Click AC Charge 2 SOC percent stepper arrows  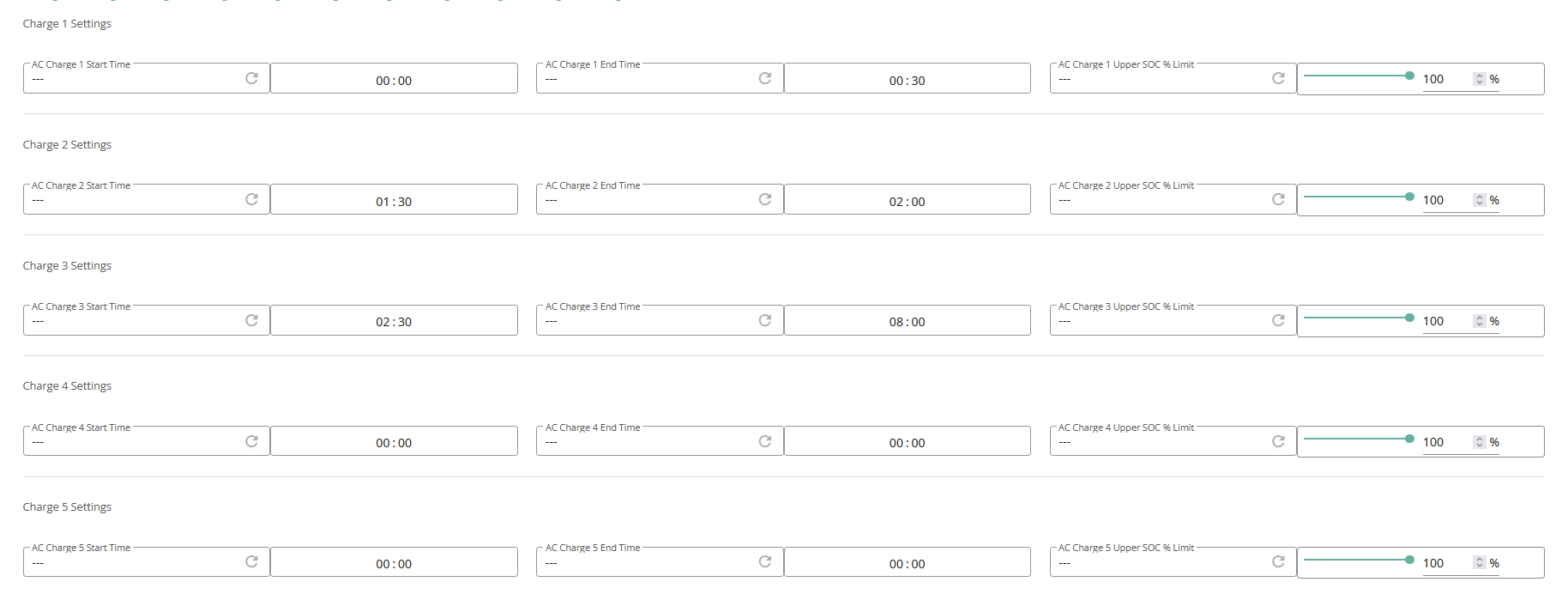1479,200
